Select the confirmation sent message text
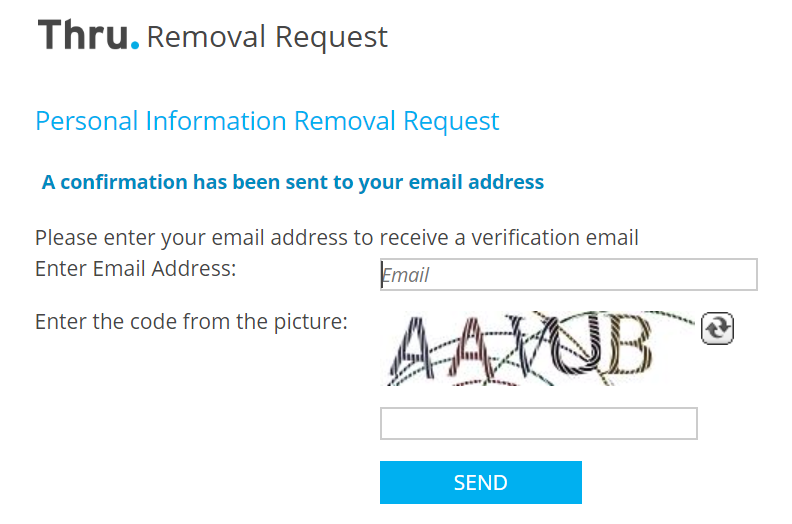Screen dimensions: 792x524 292,182
